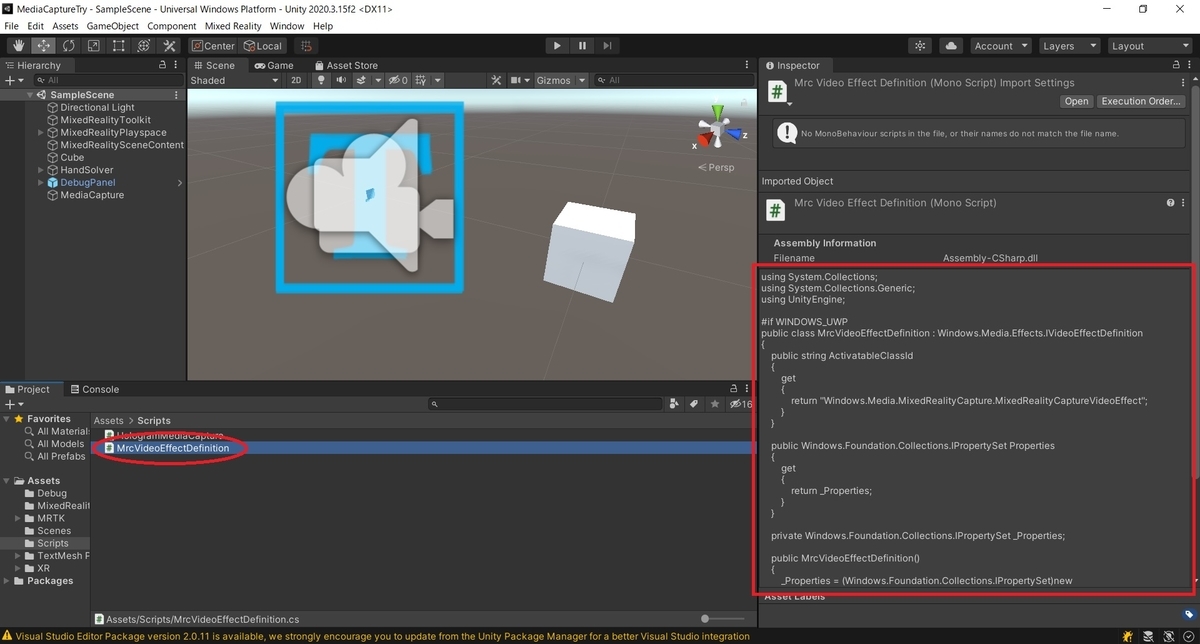1200x644 pixels.
Task: Select the Move tool
Action: pyautogui.click(x=44, y=46)
